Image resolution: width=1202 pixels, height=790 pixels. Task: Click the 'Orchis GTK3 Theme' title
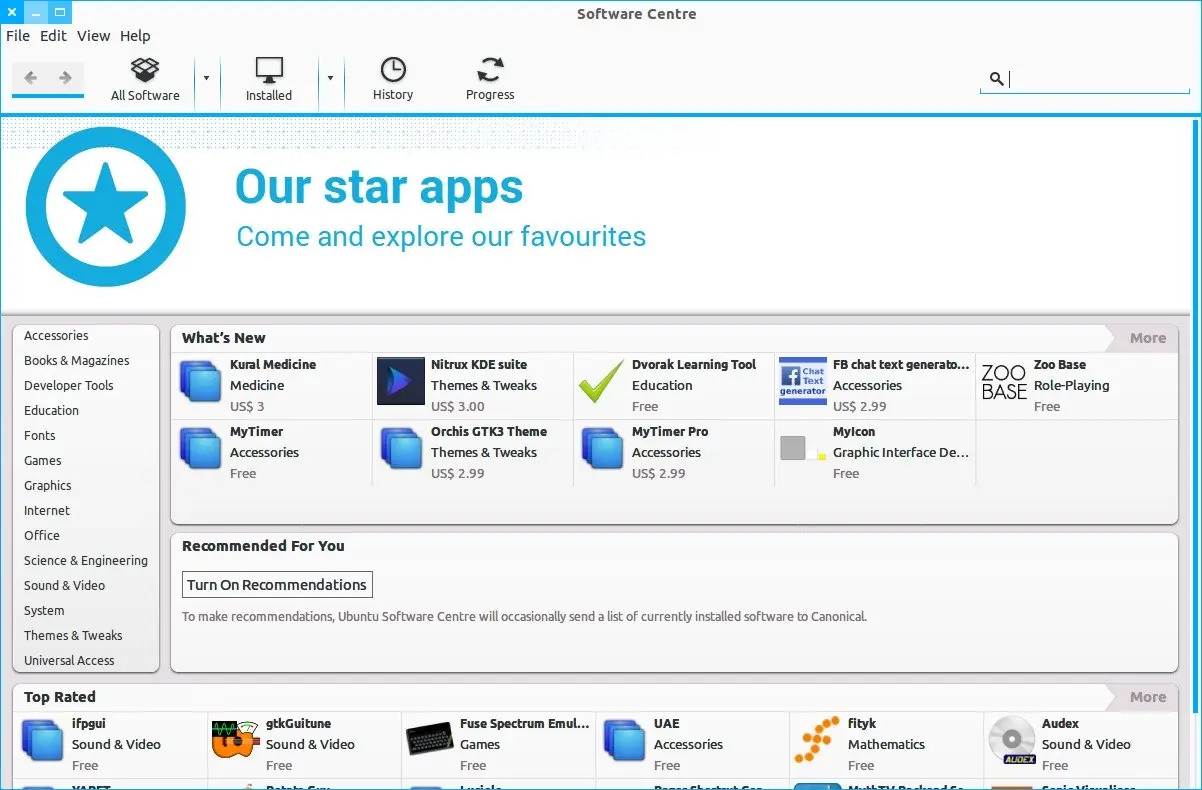(489, 432)
